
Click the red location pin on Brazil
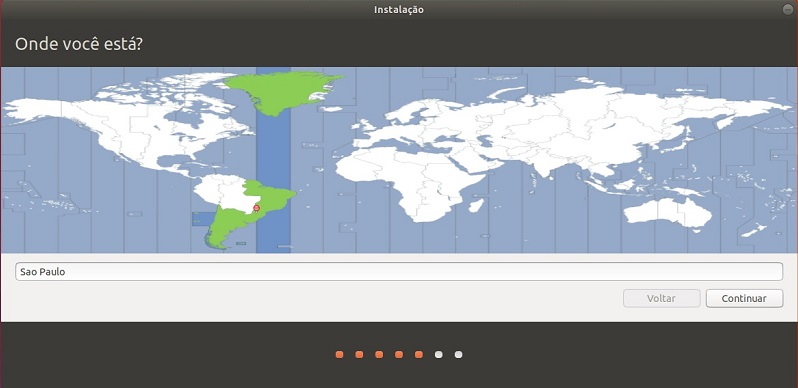(x=256, y=208)
